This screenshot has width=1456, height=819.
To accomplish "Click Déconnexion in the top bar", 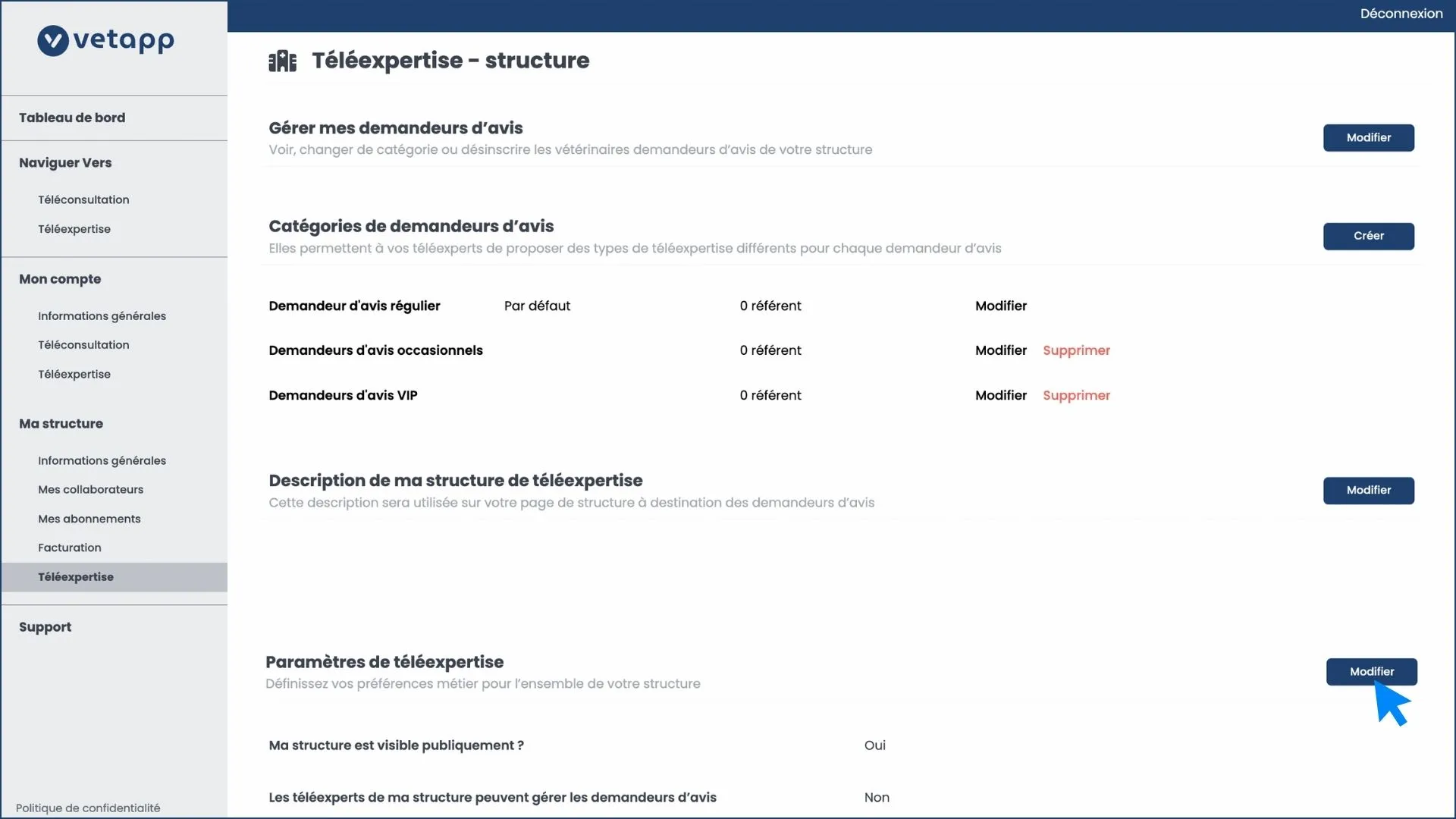I will coord(1401,14).
